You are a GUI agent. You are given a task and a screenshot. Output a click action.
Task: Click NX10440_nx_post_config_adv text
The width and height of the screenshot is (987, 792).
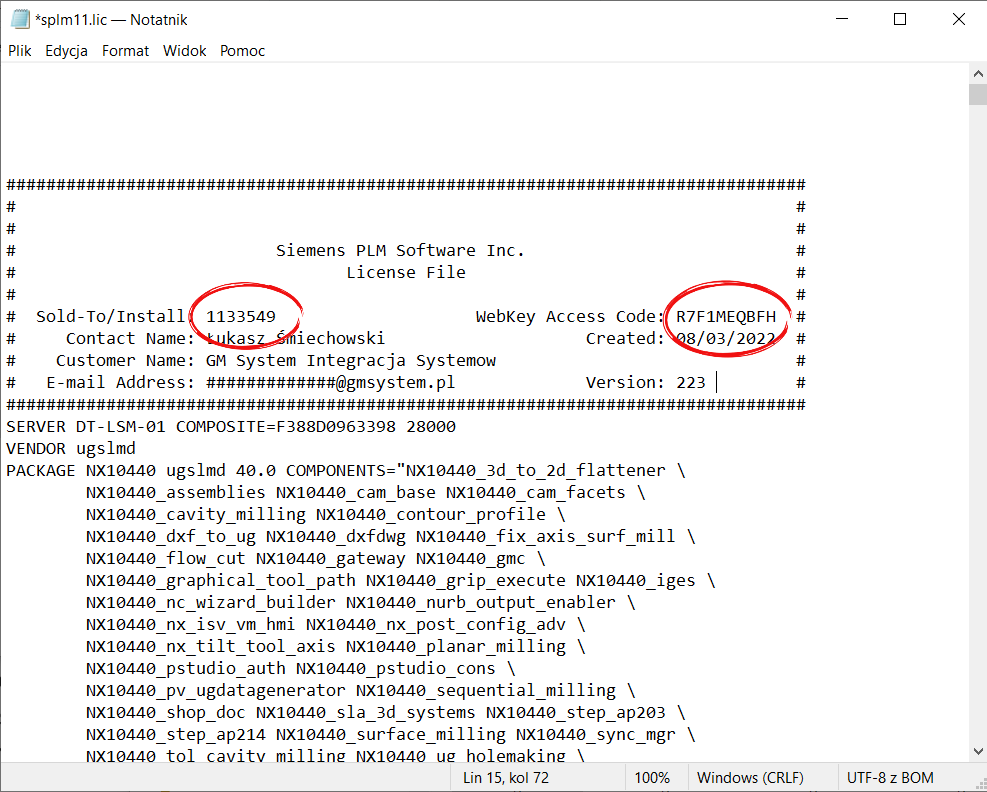[x=436, y=625]
